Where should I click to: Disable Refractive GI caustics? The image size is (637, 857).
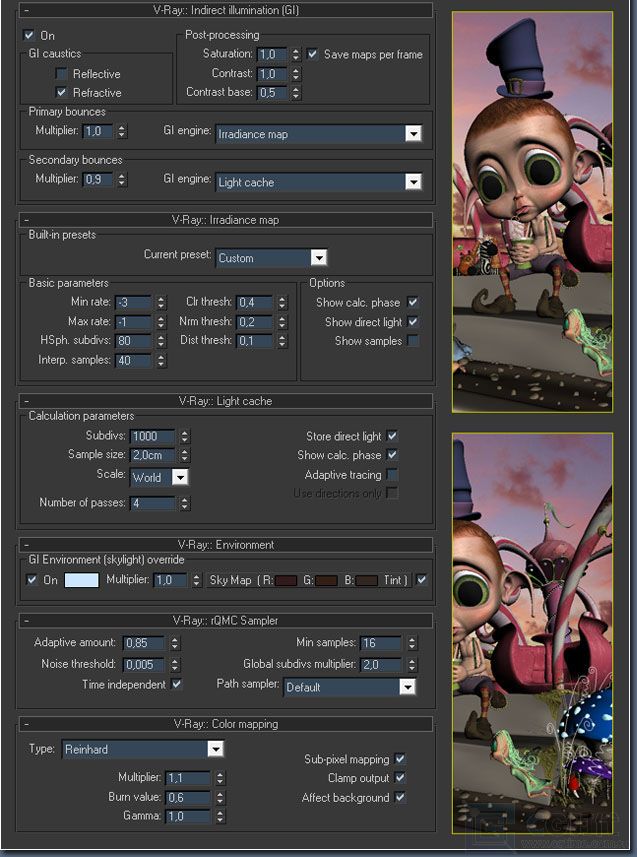61,92
